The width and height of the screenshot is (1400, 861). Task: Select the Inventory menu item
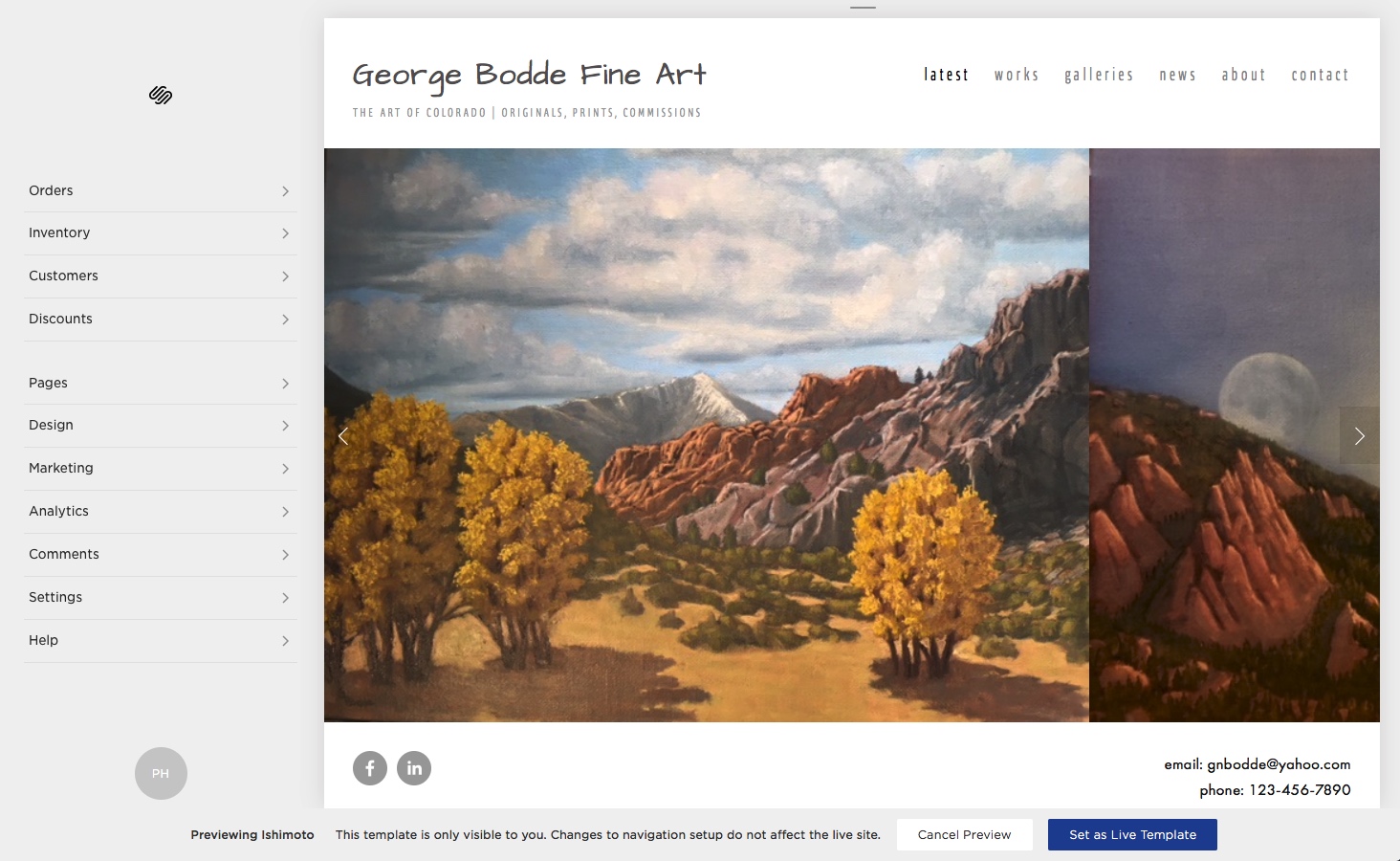point(161,232)
